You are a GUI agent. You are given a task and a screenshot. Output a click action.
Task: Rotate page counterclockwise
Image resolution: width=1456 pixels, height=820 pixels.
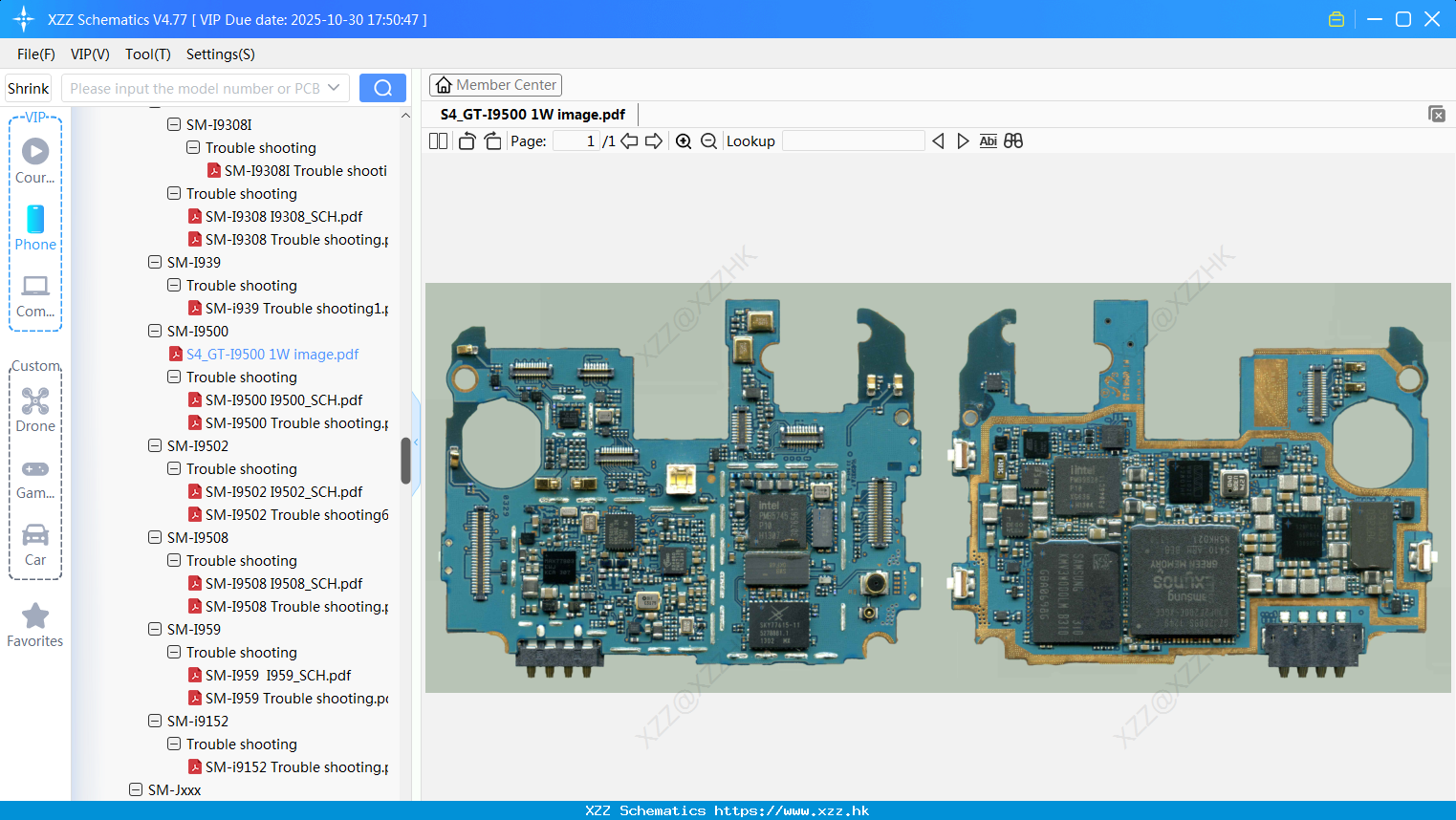(x=467, y=140)
